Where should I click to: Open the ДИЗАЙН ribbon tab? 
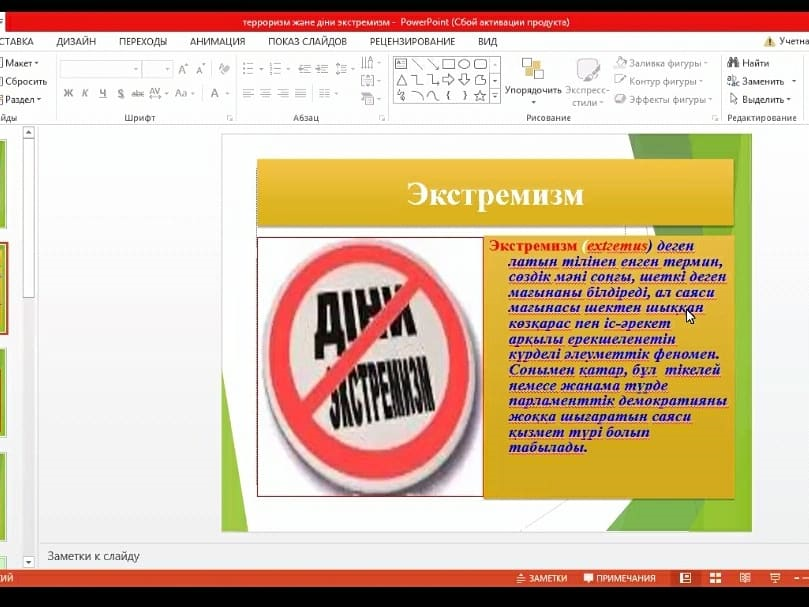pos(76,41)
